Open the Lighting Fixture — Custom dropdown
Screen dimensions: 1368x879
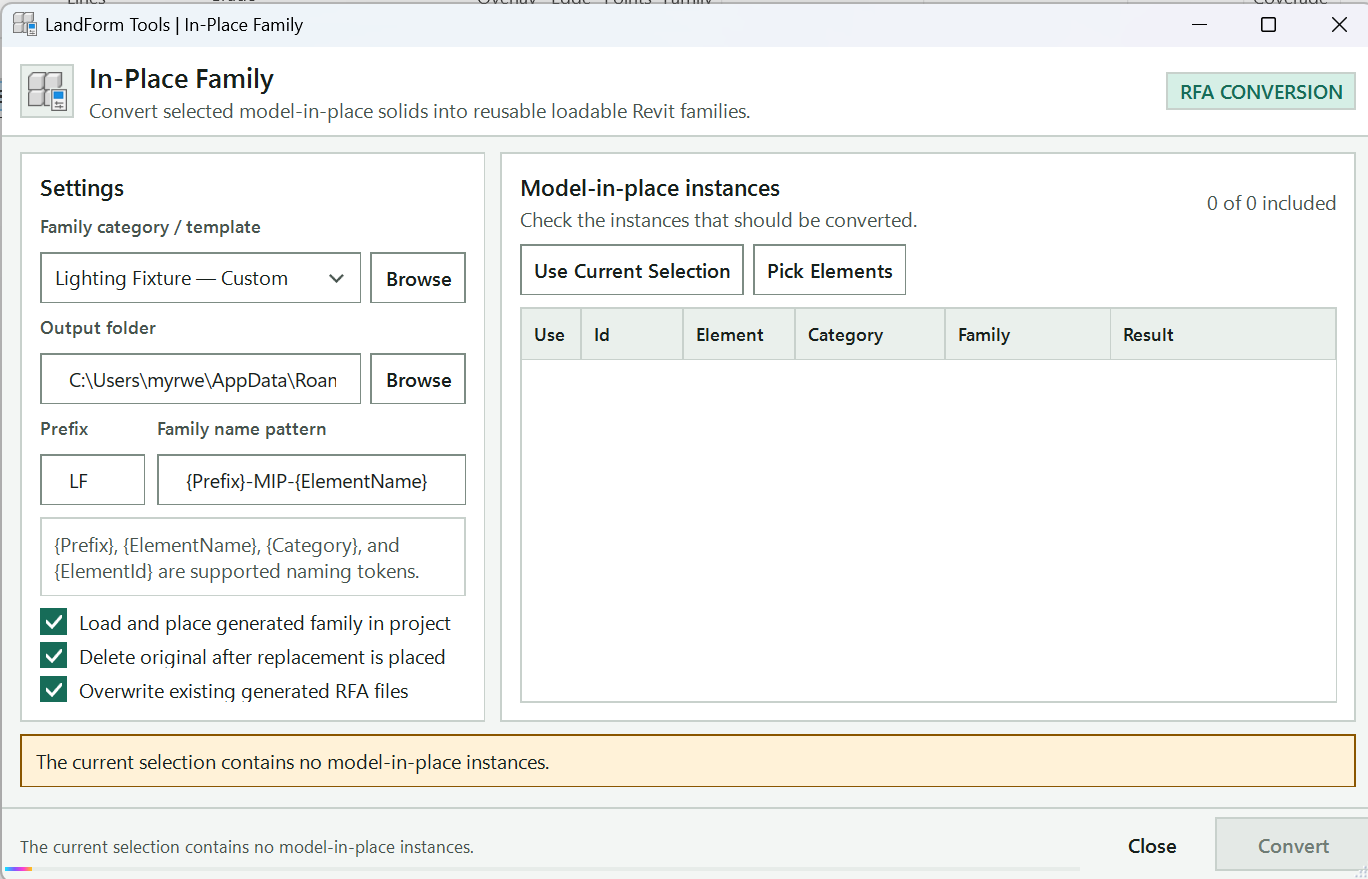tap(200, 278)
